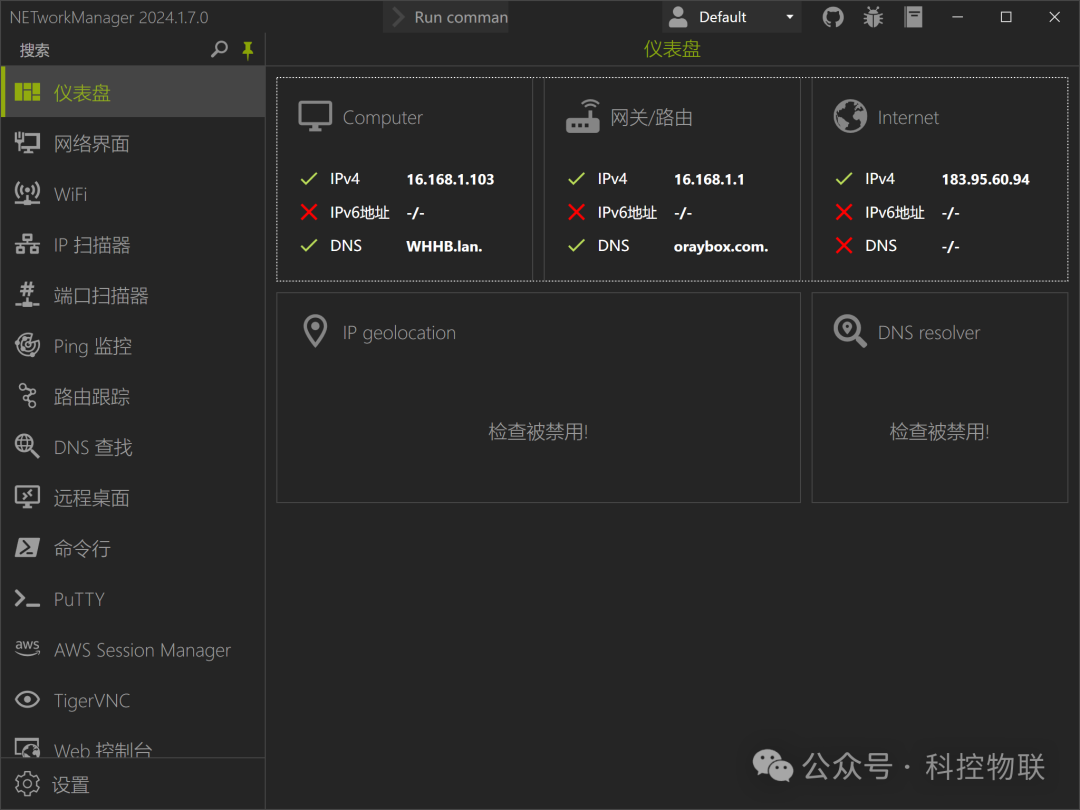The image size is (1080, 810).
Task: Click the red X beside gateway IPv6地址
Action: [577, 212]
